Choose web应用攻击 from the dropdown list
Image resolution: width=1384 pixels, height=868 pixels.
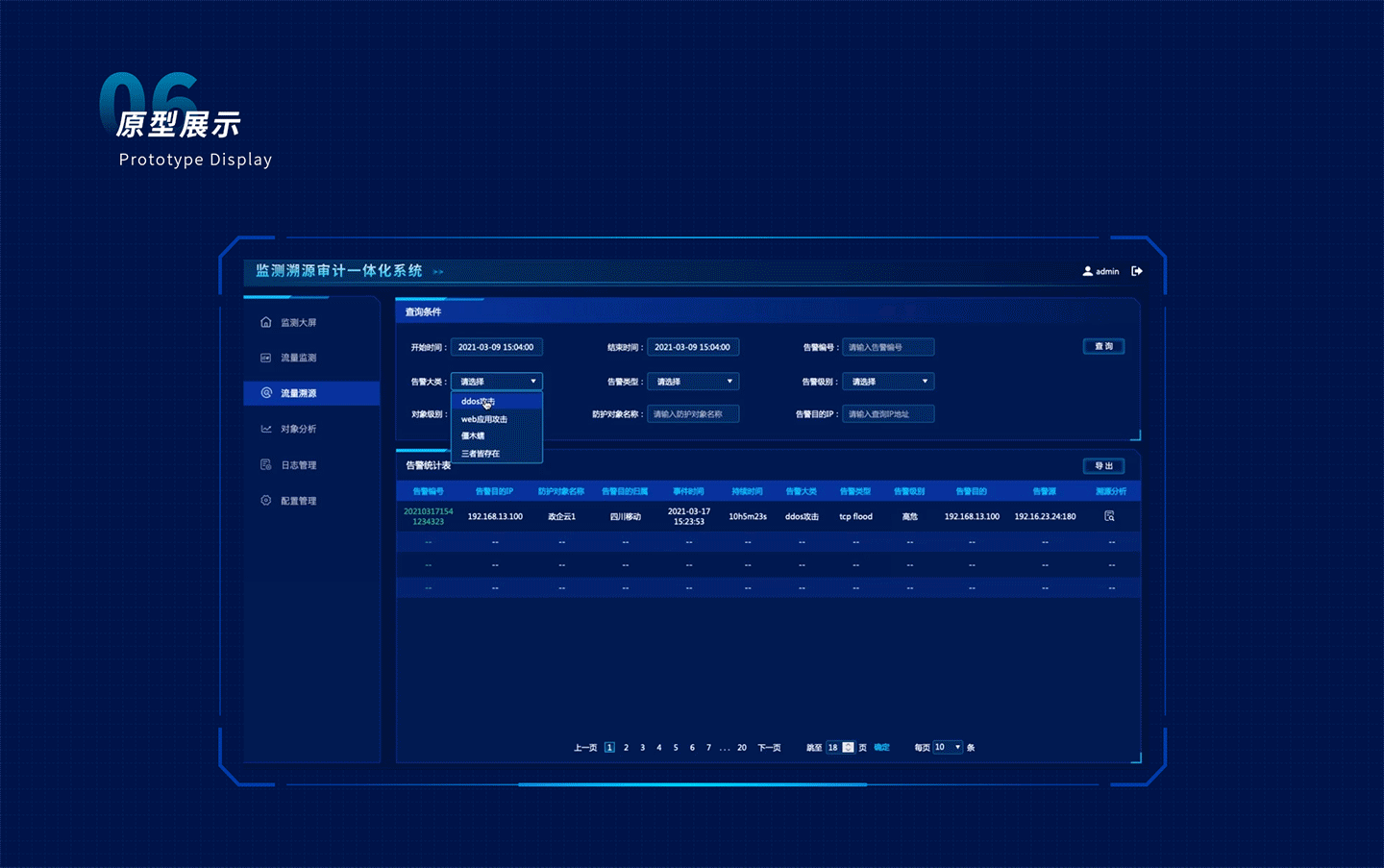tap(497, 419)
